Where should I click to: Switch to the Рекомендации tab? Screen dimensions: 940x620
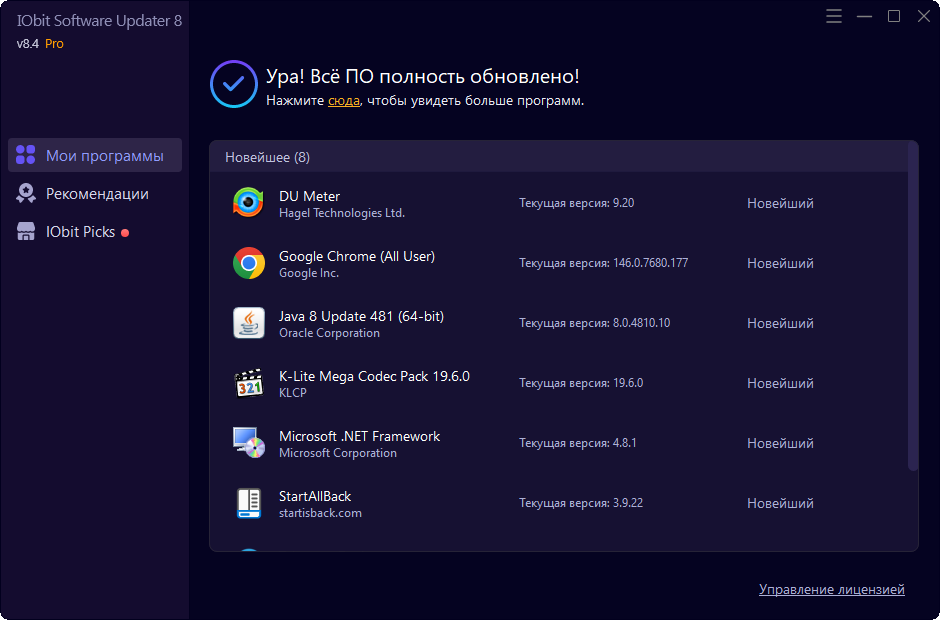[95, 194]
